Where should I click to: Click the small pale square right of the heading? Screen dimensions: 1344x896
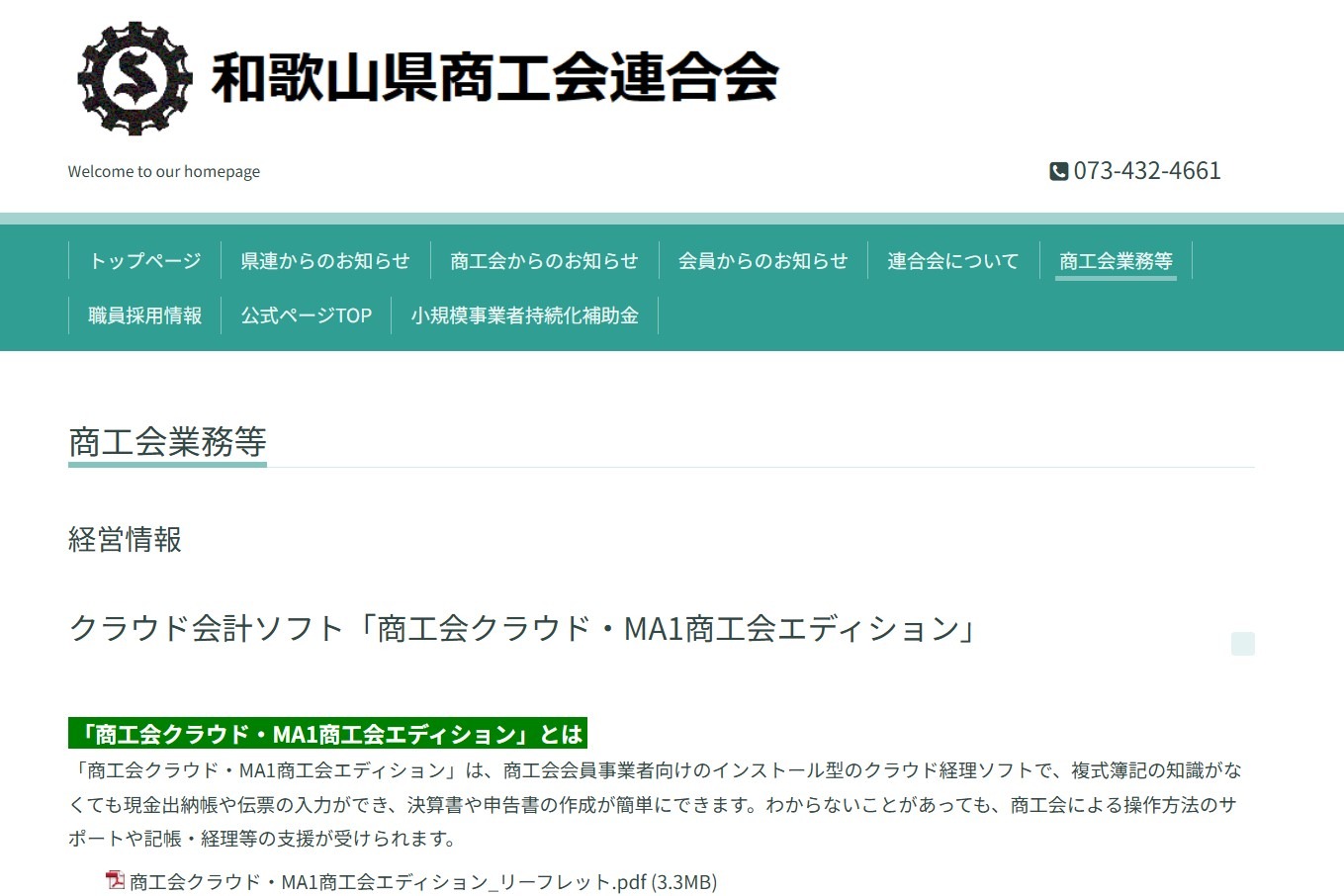click(x=1243, y=644)
